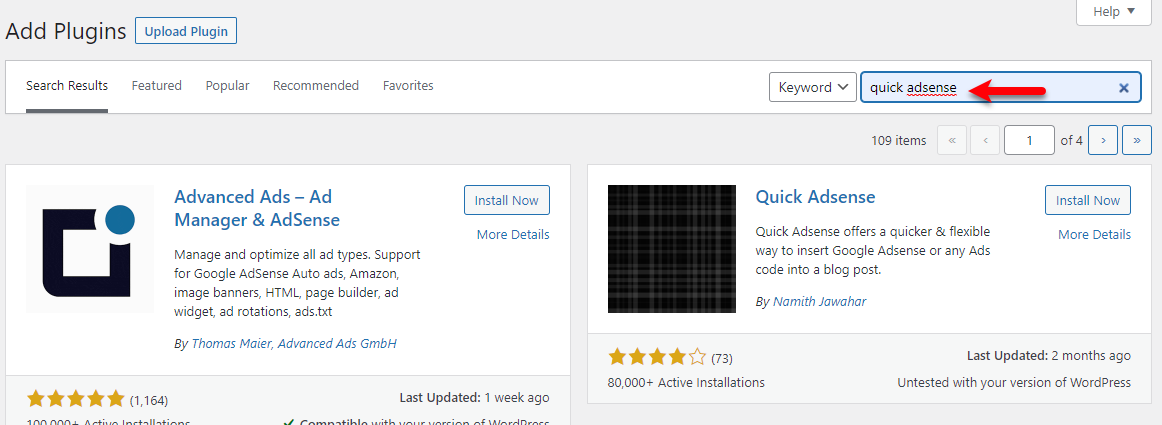The height and width of the screenshot is (425, 1162).
Task: Open the Recommended tab
Action: [x=316, y=86]
